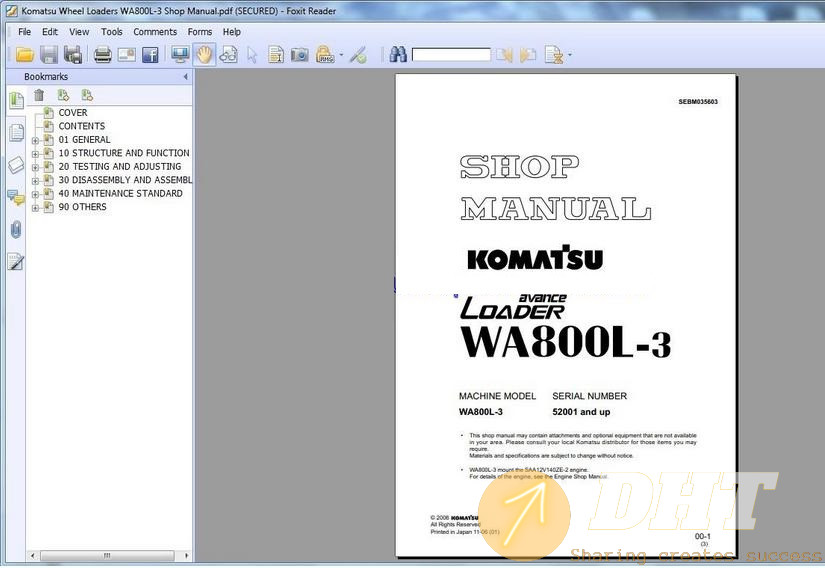Open the File menu
The image size is (825, 568).
[24, 32]
